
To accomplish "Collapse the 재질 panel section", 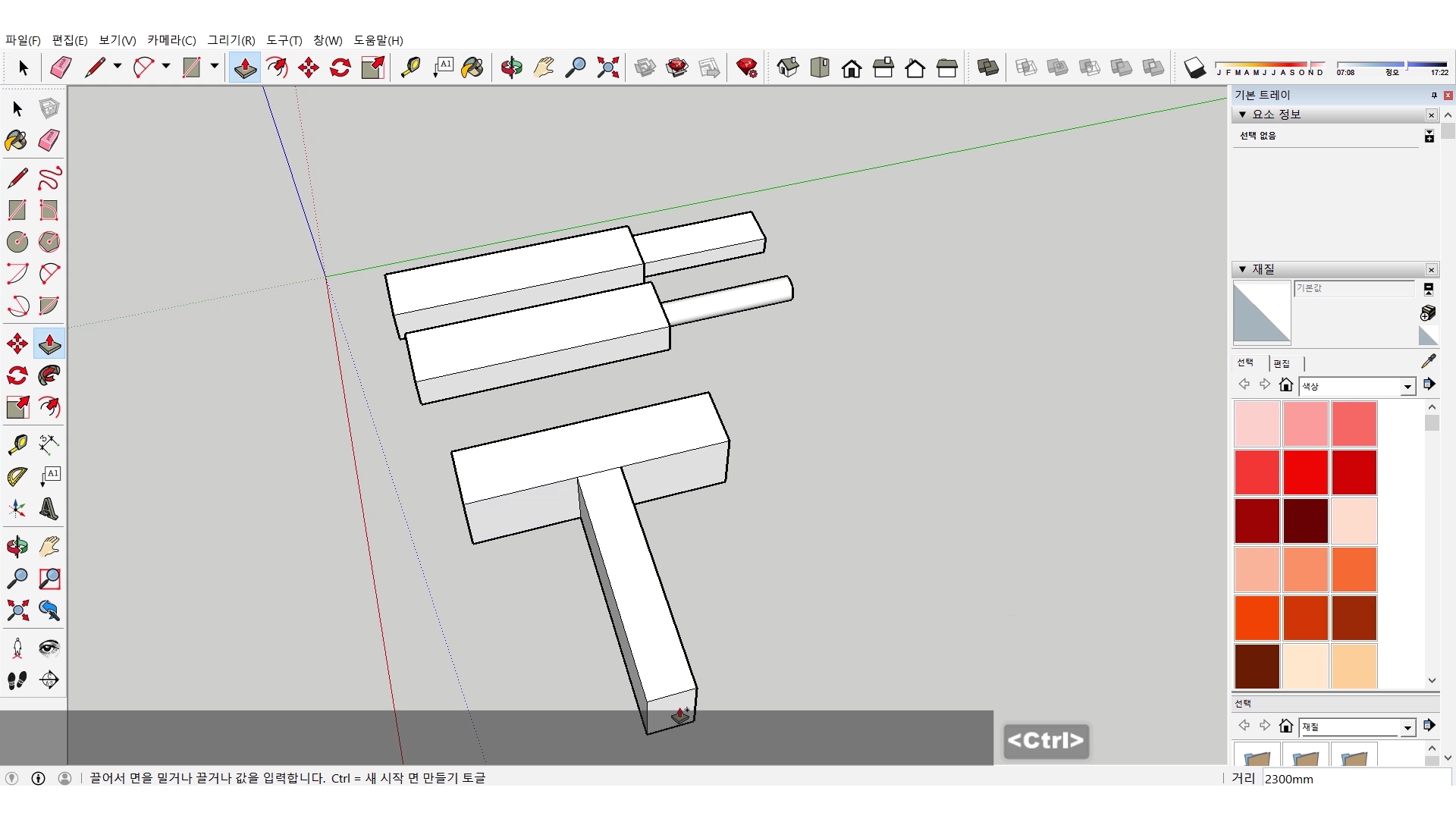I will pyautogui.click(x=1242, y=269).
